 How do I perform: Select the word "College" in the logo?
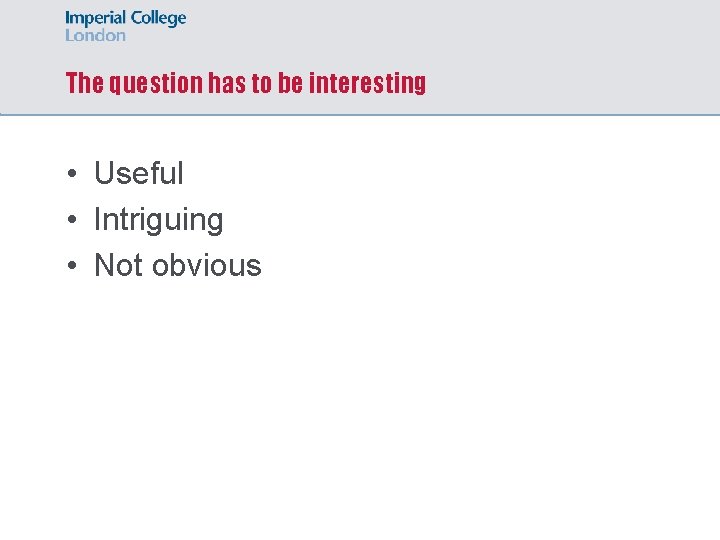click(x=158, y=19)
